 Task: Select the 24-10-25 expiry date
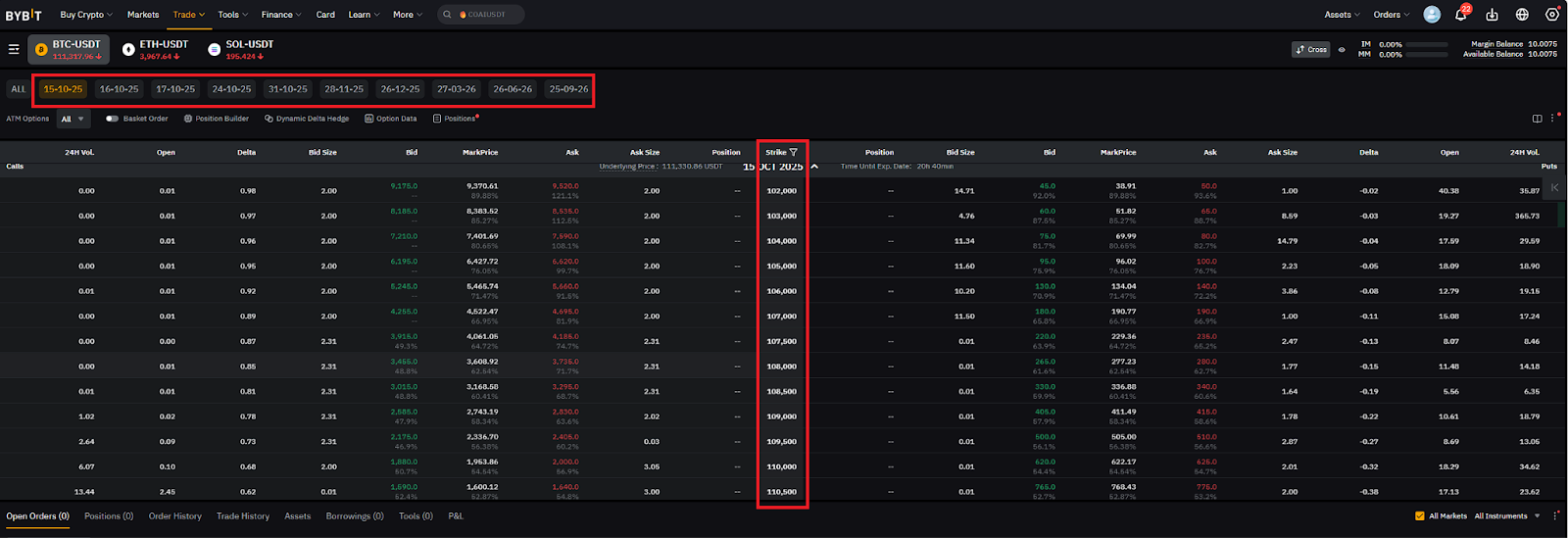232,89
